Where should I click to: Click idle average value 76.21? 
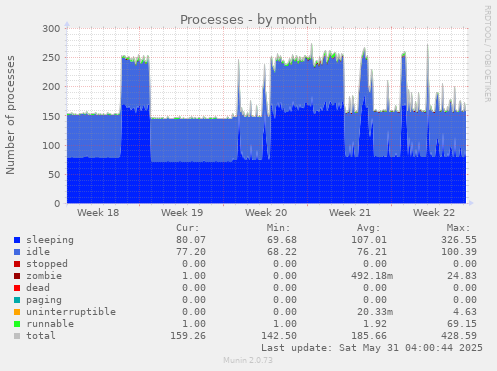point(372,252)
